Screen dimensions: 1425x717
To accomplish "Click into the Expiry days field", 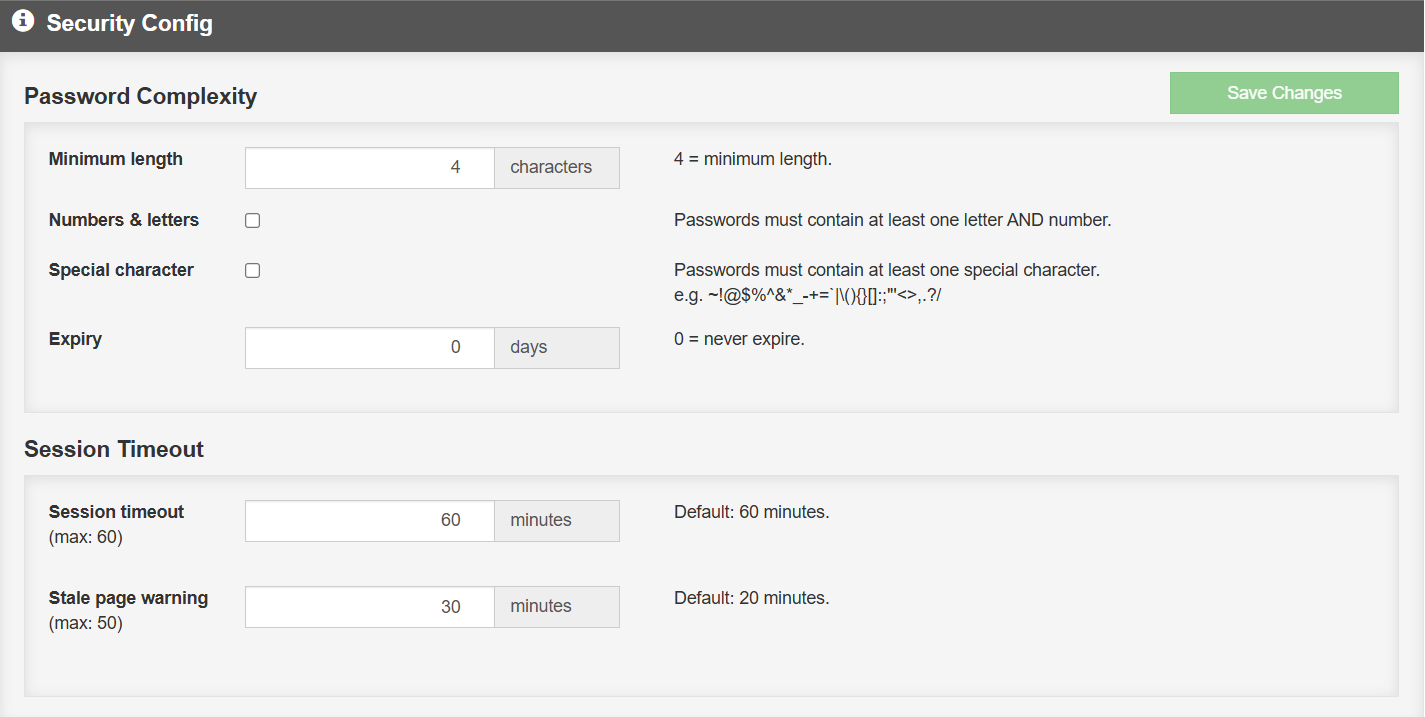I will pos(370,348).
